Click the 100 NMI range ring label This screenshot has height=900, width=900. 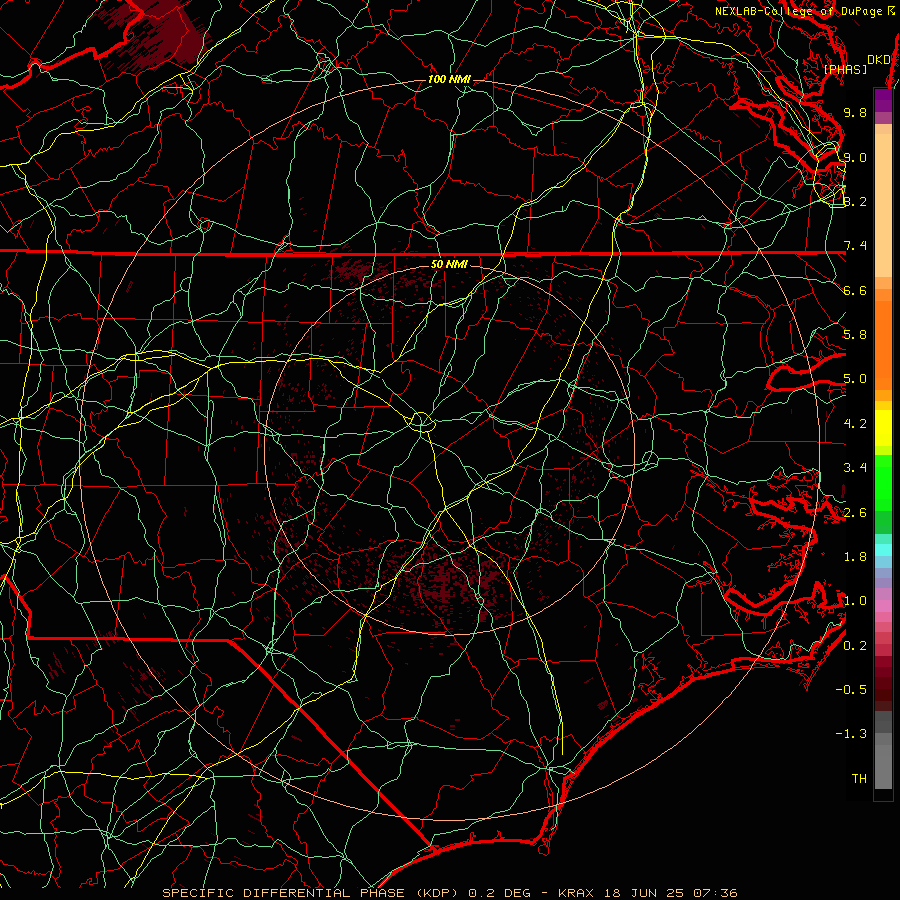[449, 79]
